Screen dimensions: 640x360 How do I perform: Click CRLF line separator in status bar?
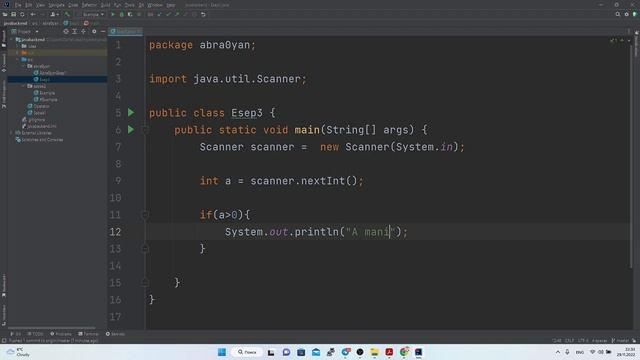coord(569,340)
